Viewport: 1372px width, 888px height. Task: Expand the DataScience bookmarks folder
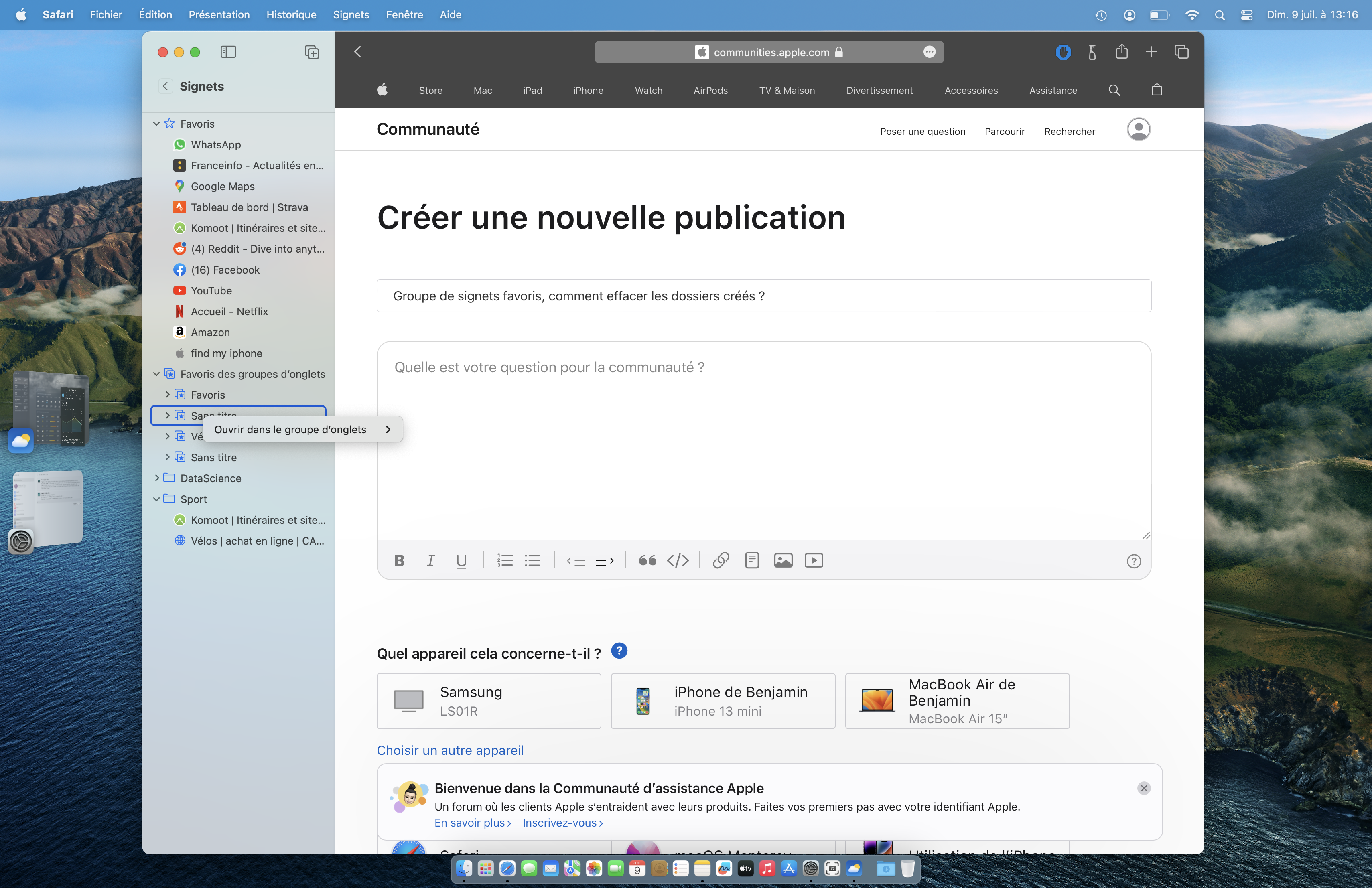[x=156, y=478]
